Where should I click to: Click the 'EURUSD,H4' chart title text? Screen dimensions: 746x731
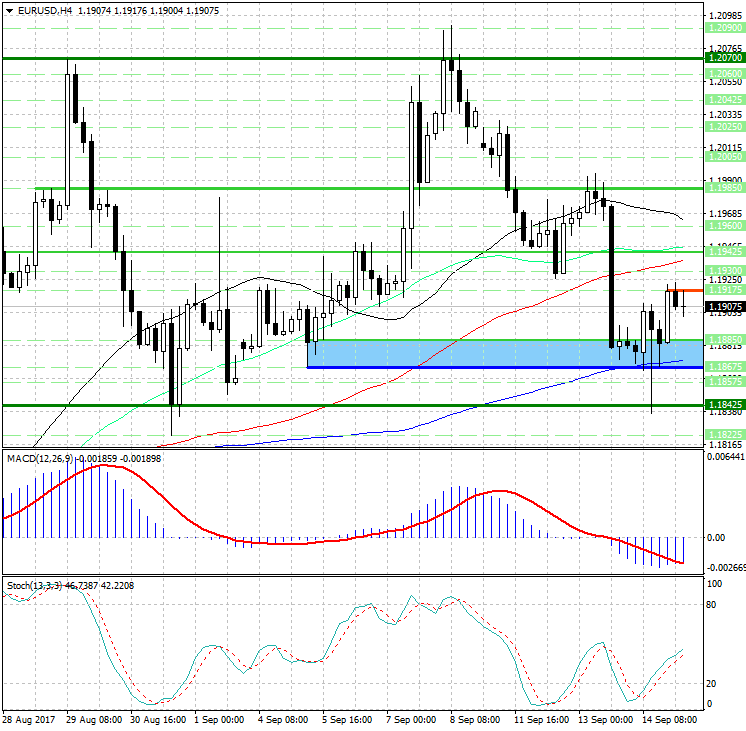[45, 10]
